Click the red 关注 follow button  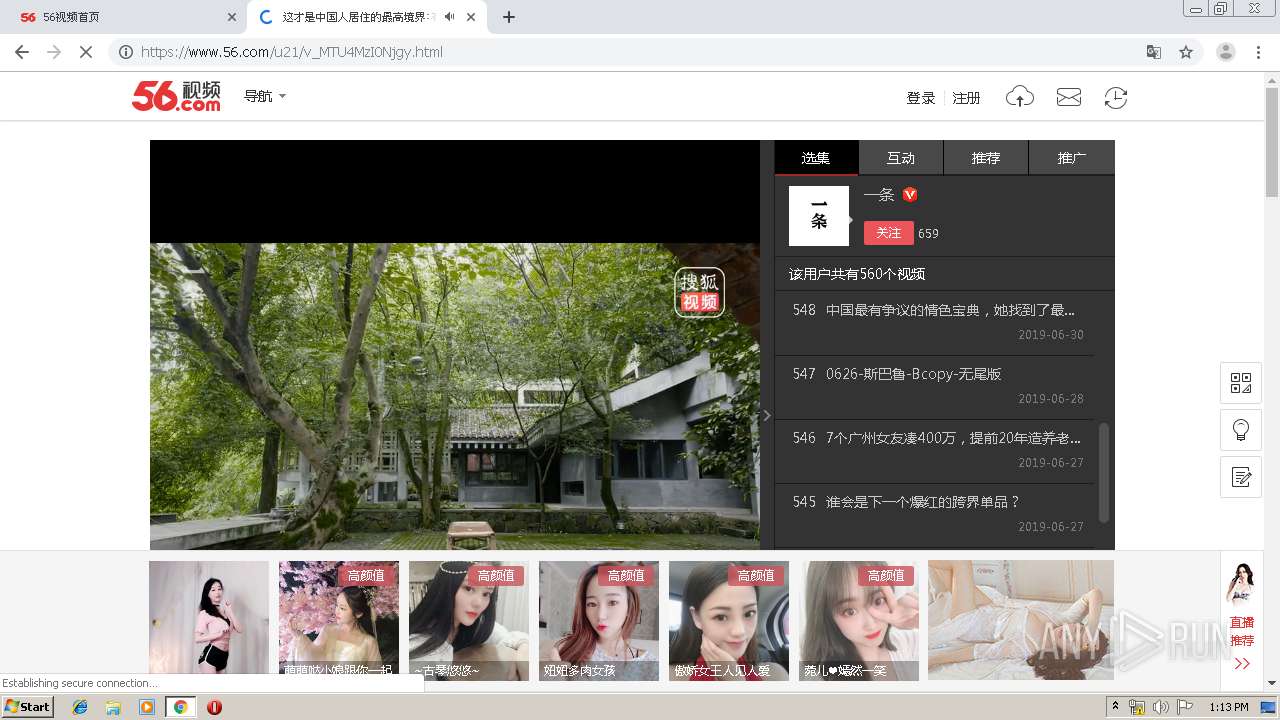click(888, 233)
